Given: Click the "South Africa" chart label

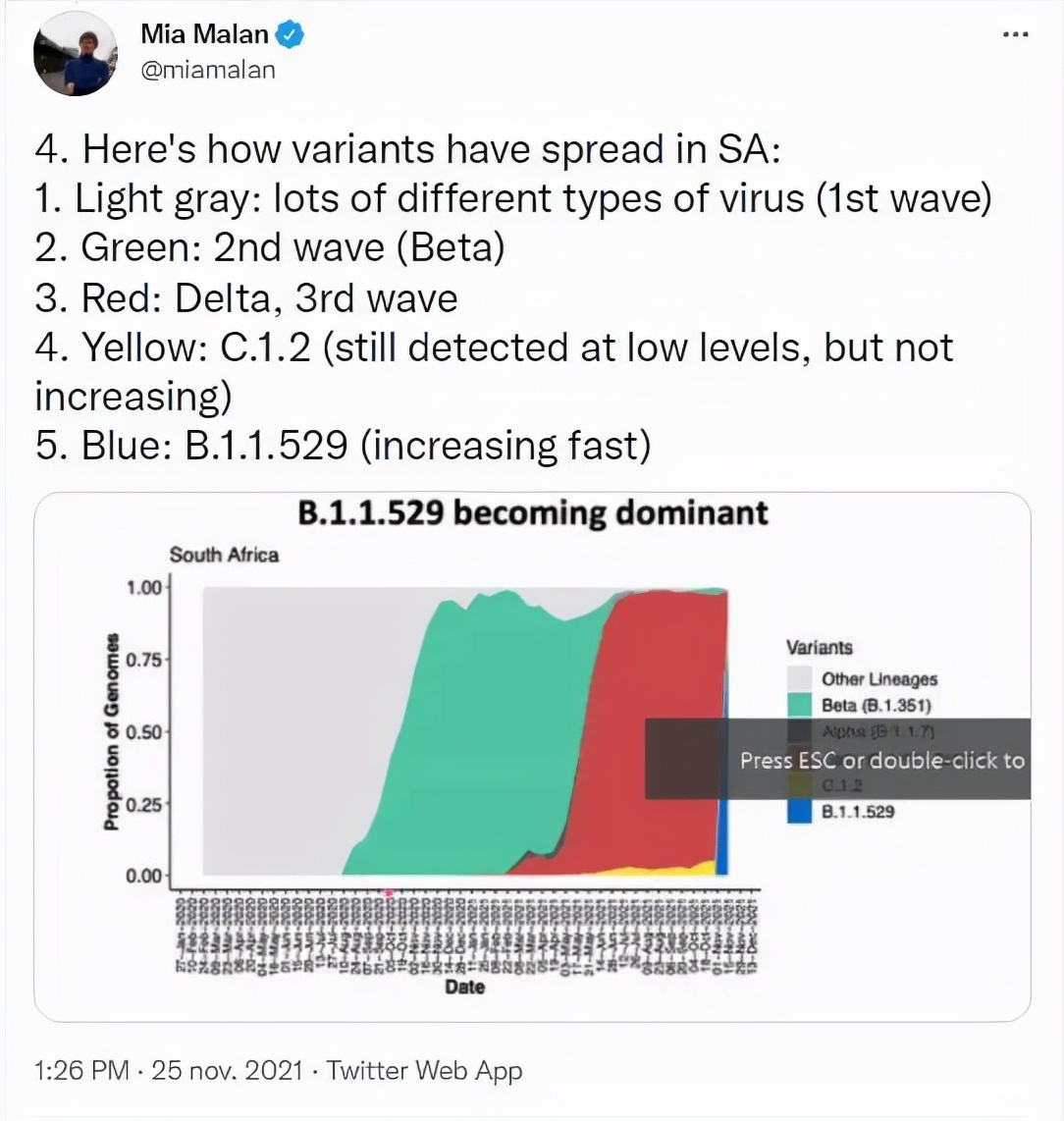Looking at the screenshot, I should (x=224, y=555).
